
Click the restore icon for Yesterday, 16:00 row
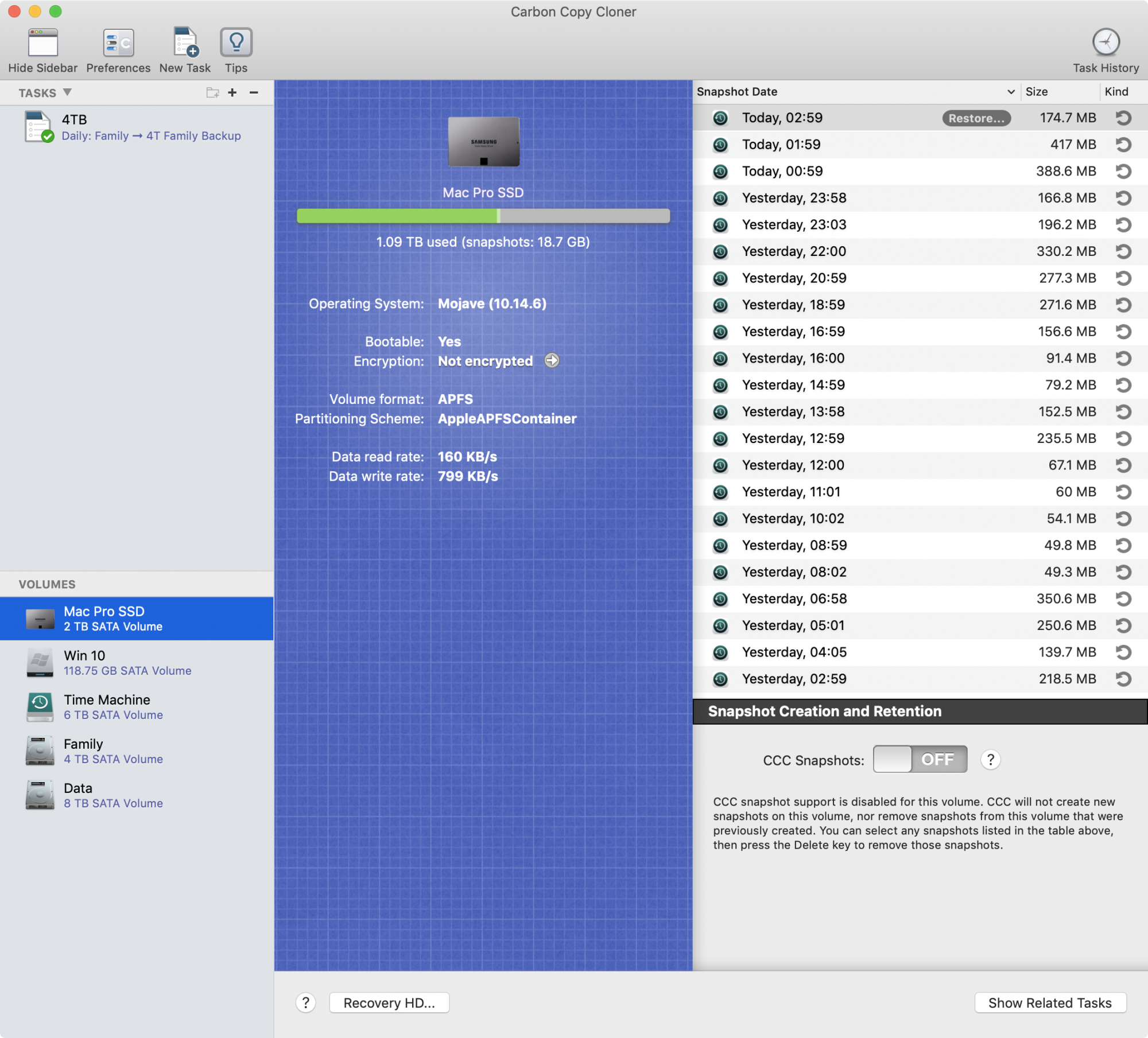click(1123, 359)
